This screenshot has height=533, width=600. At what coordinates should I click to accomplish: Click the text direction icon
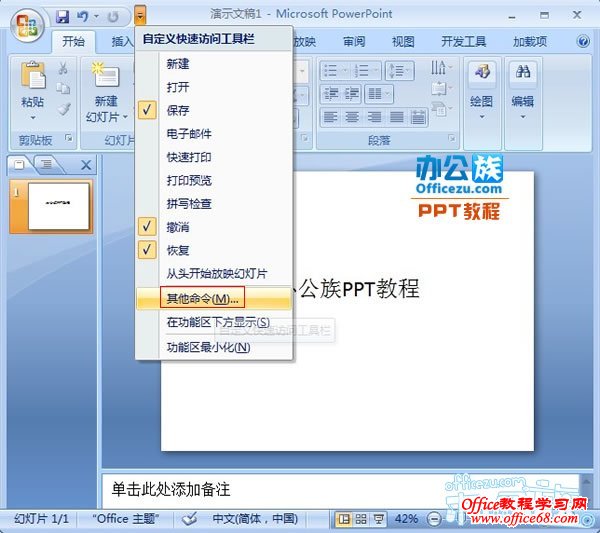[x=441, y=68]
